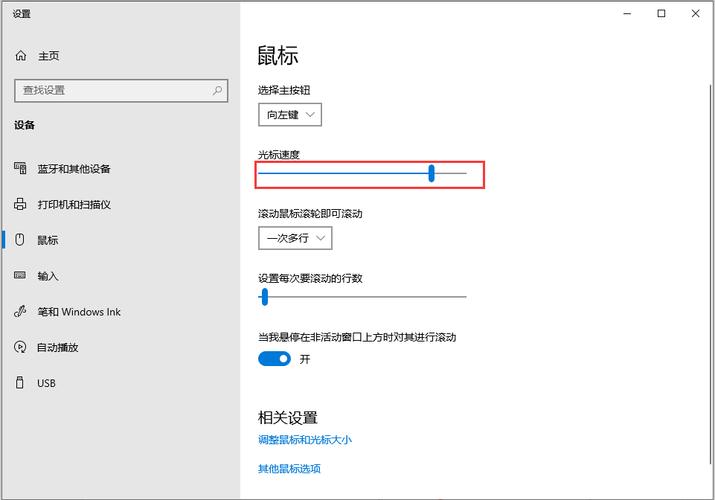Click the 设备 category label in the sidebar
The height and width of the screenshot is (500, 715).
point(24,125)
